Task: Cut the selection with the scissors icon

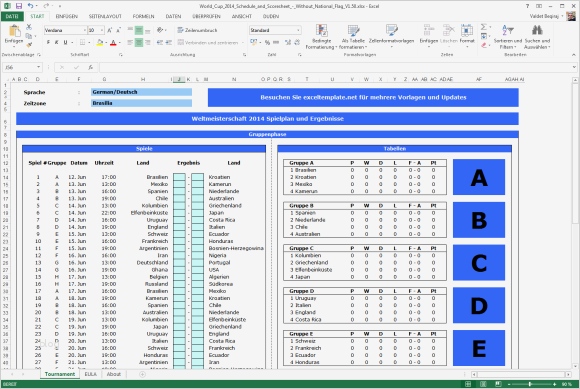Action: 29,27
